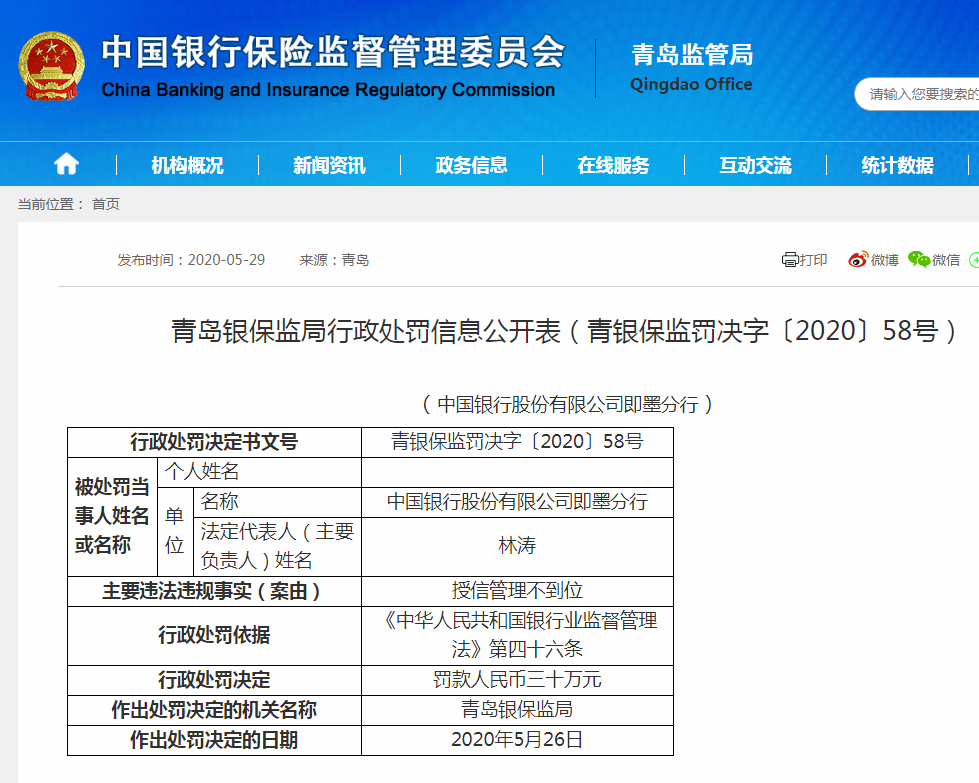Click the 微信 share link
Viewport: 979px width, 783px height.
[946, 260]
